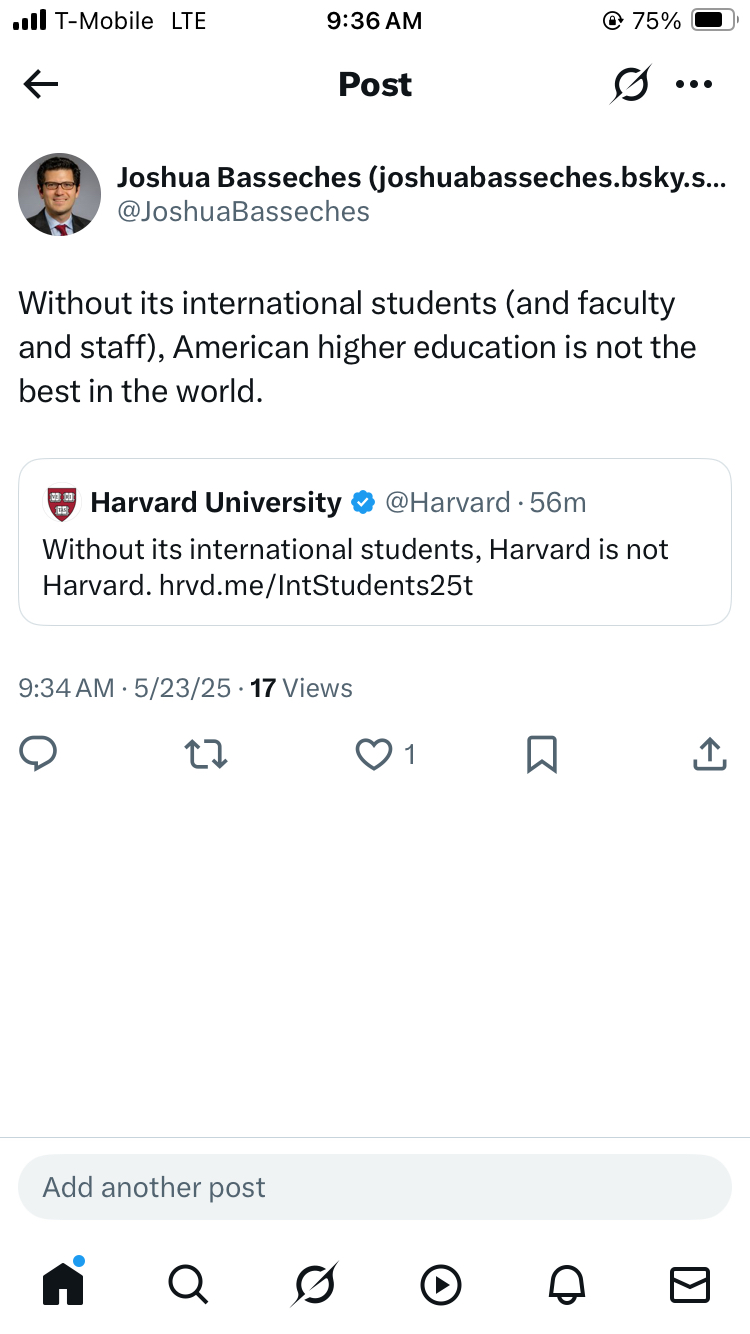This screenshot has height=1334, width=750.
Task: Tap the repost arrows icon
Action: point(207,754)
